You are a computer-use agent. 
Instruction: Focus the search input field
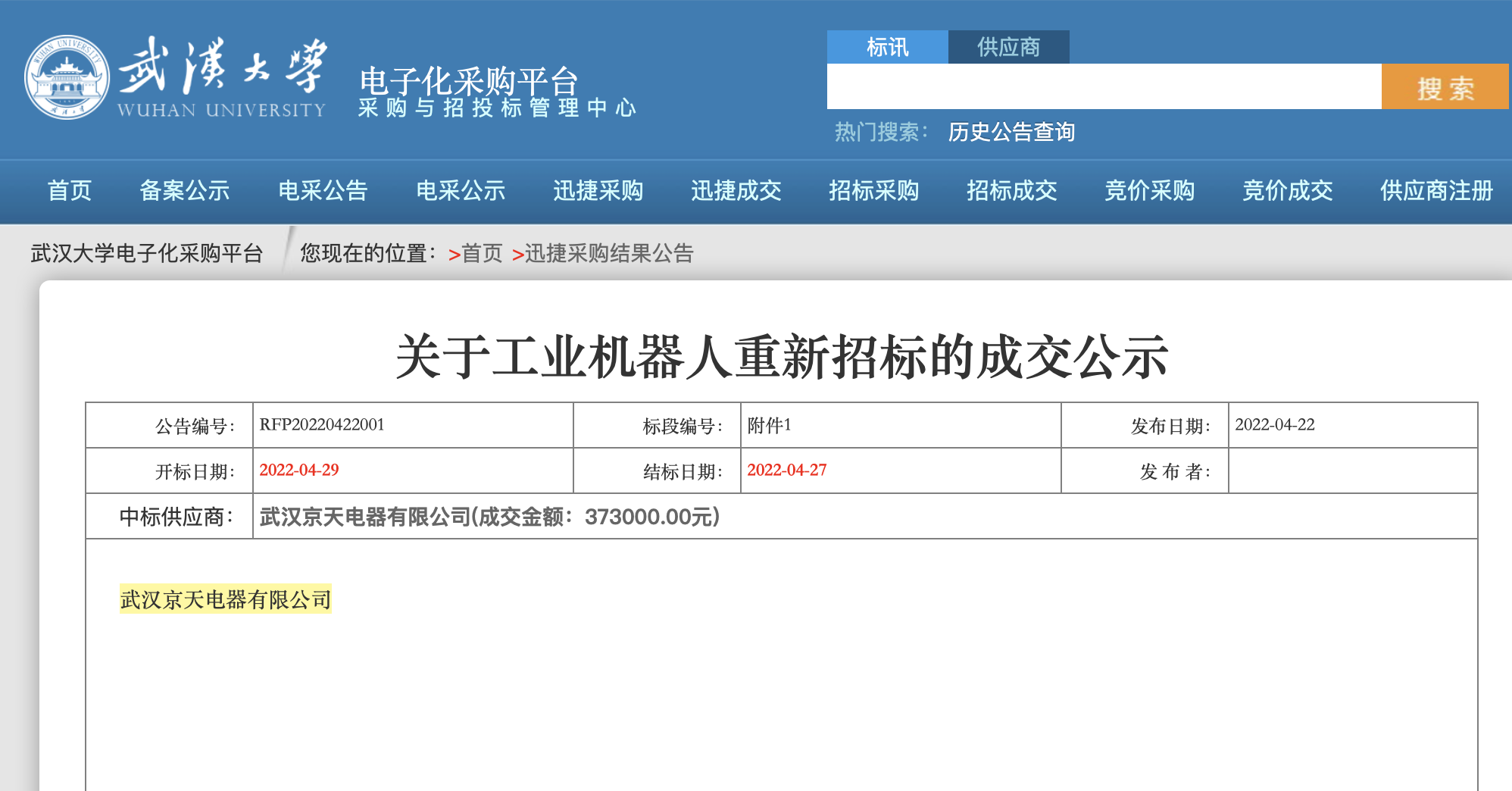1104,86
